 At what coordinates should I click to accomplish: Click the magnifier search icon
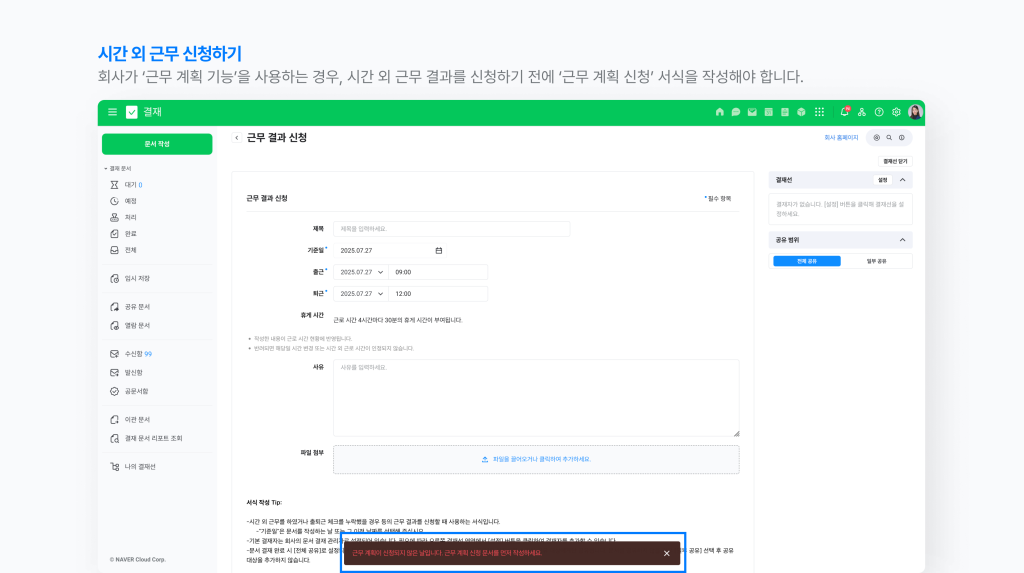889,138
